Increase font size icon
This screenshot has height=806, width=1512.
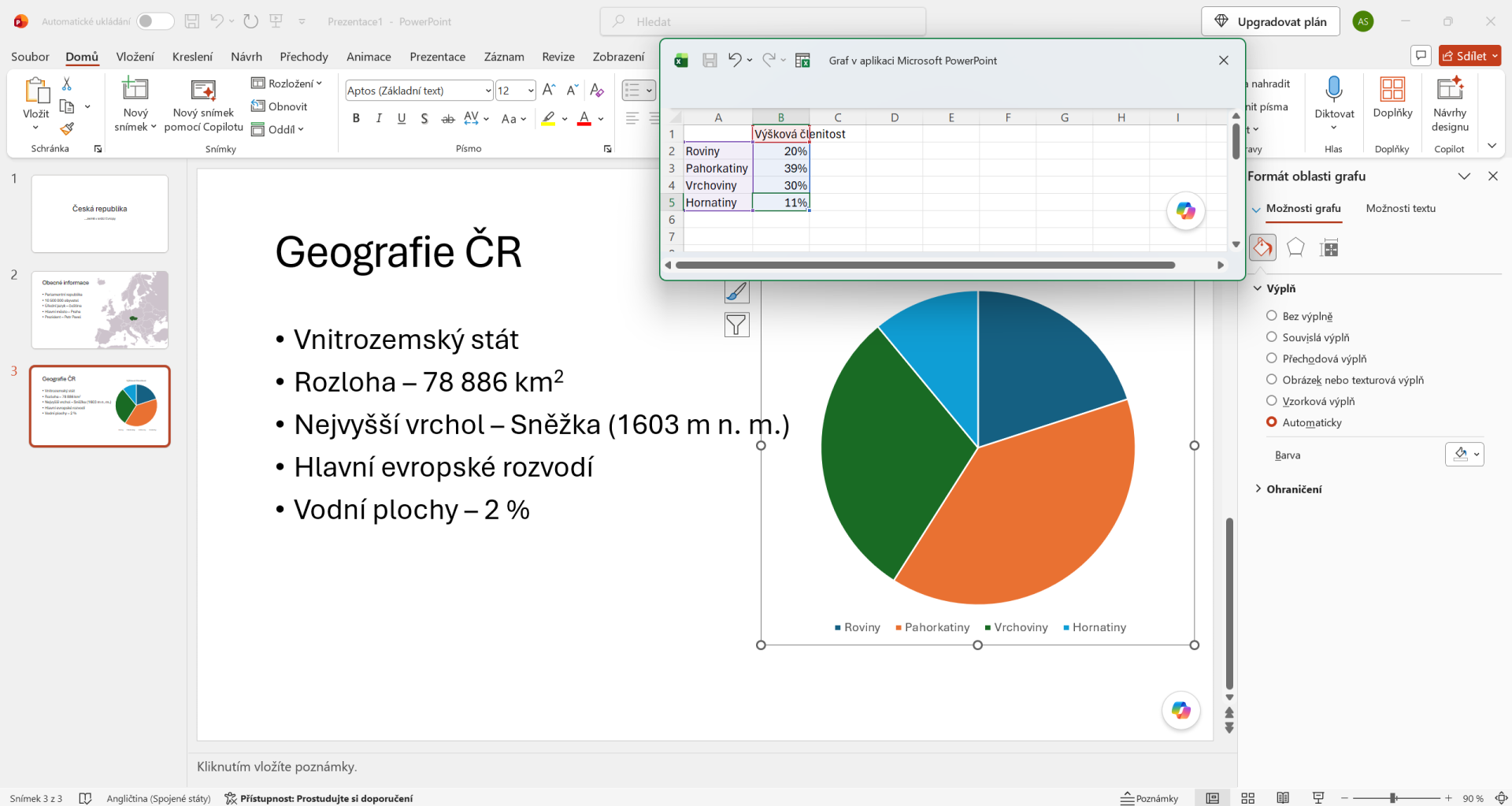pyautogui.click(x=549, y=90)
